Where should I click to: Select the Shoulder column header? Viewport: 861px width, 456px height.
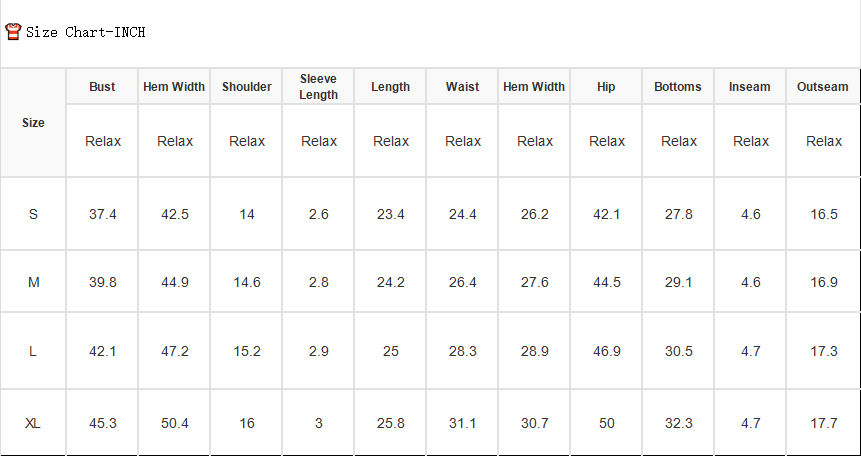(247, 87)
